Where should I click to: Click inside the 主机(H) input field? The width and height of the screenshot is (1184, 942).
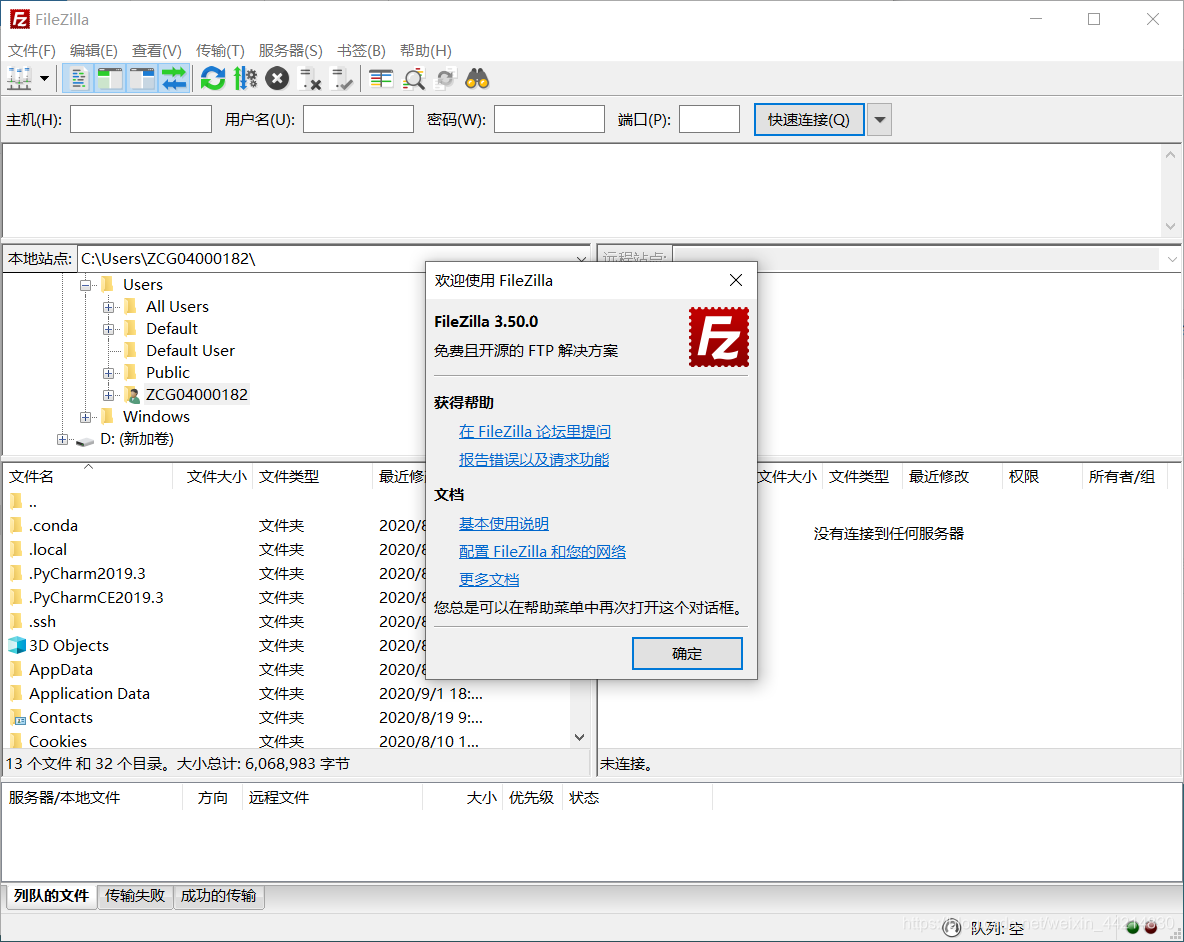click(140, 119)
